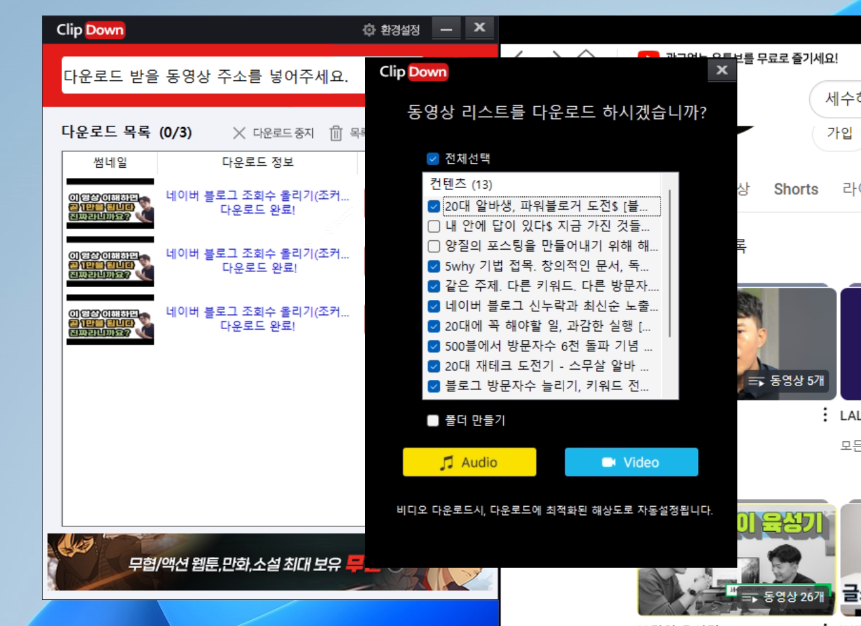
Task: Toggle the 전체선택 checkbox
Action: click(x=433, y=159)
